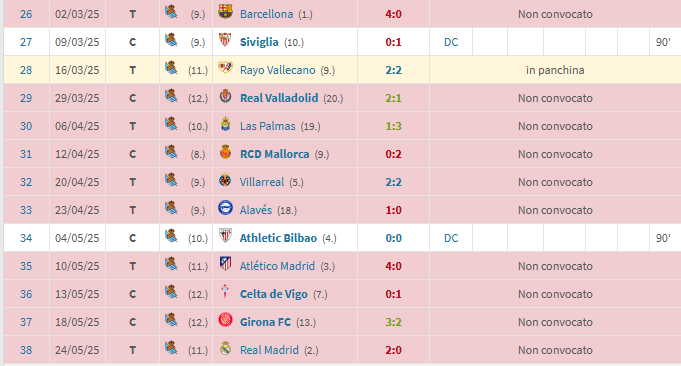Click DC position in Athletic Bilbao row
This screenshot has height=366, width=681.
point(451,238)
